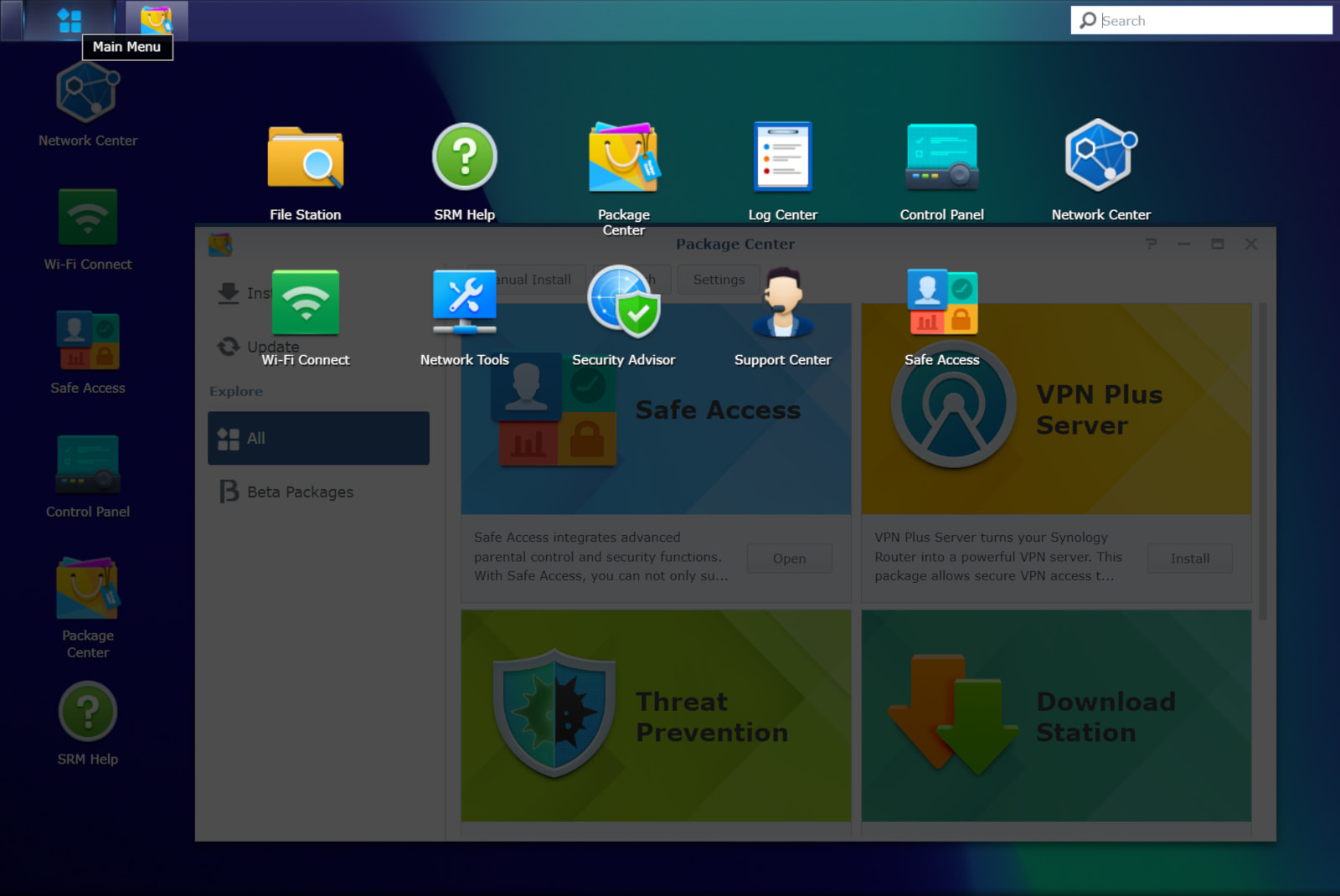1340x896 pixels.
Task: Open Safe Access in the Main Menu grid
Action: coord(941,303)
